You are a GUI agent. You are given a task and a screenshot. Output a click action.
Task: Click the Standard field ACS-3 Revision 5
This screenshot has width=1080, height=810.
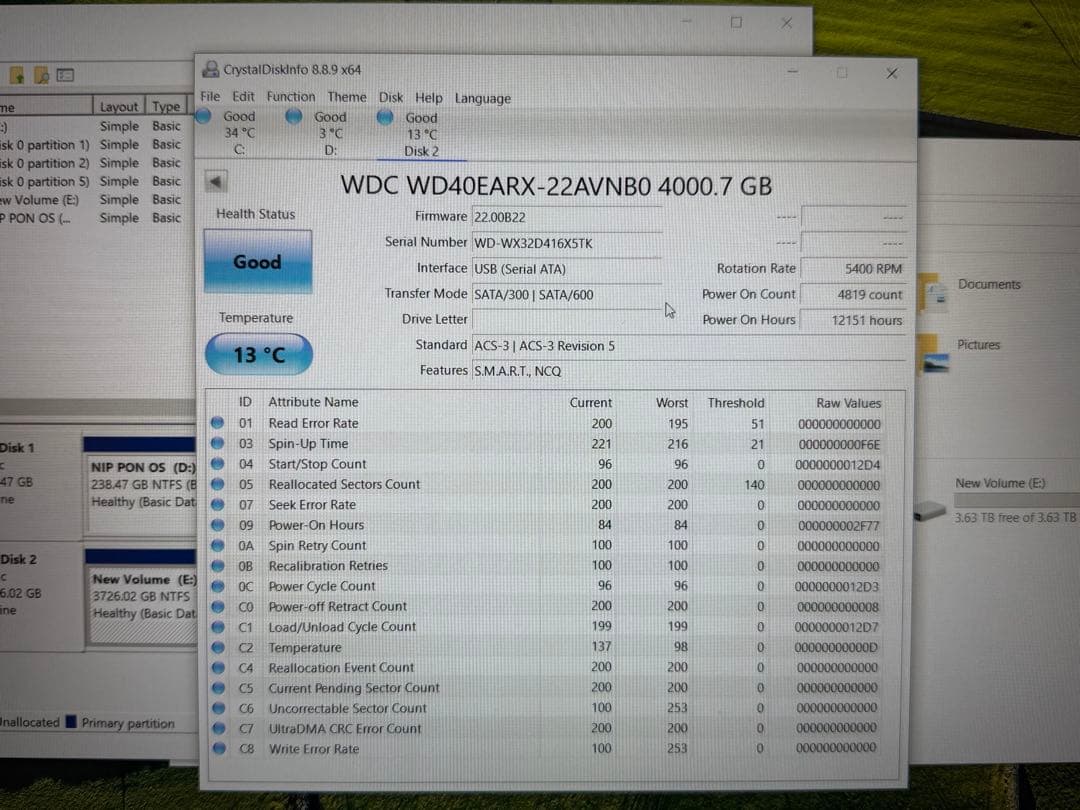point(689,346)
